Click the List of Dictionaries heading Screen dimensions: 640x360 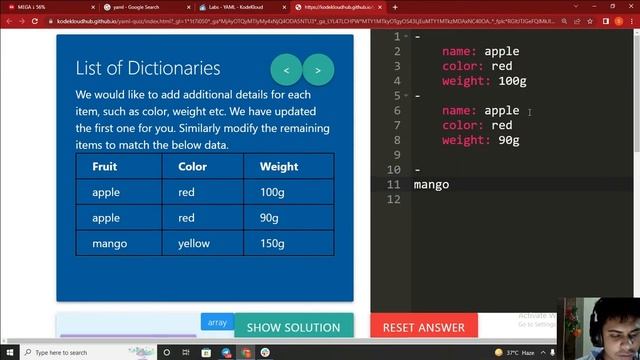coord(148,68)
